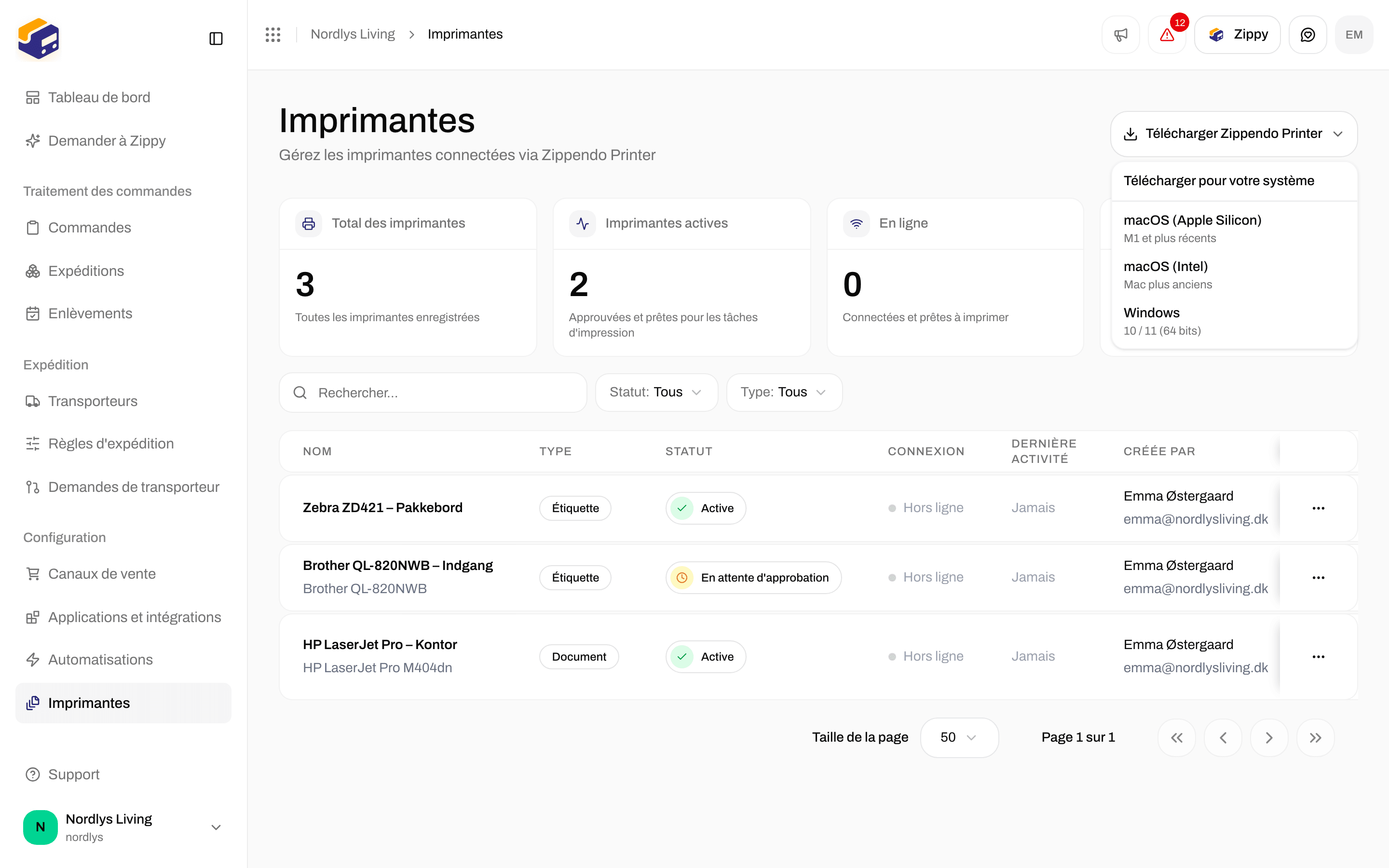Click the Wi-Fi icon on En ligne card
Image resolution: width=1389 pixels, height=868 pixels.
857,223
